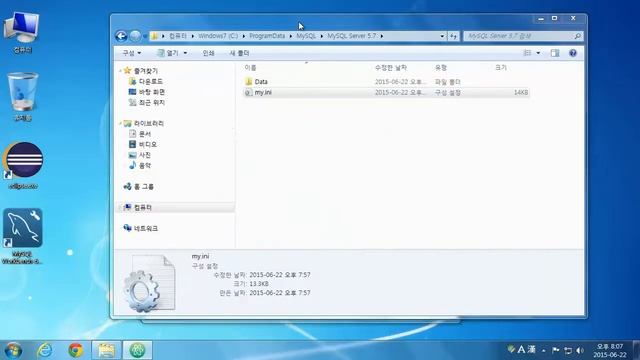This screenshot has height=360, width=640.
Task: Click the my.ini file name
Action: 263,93
